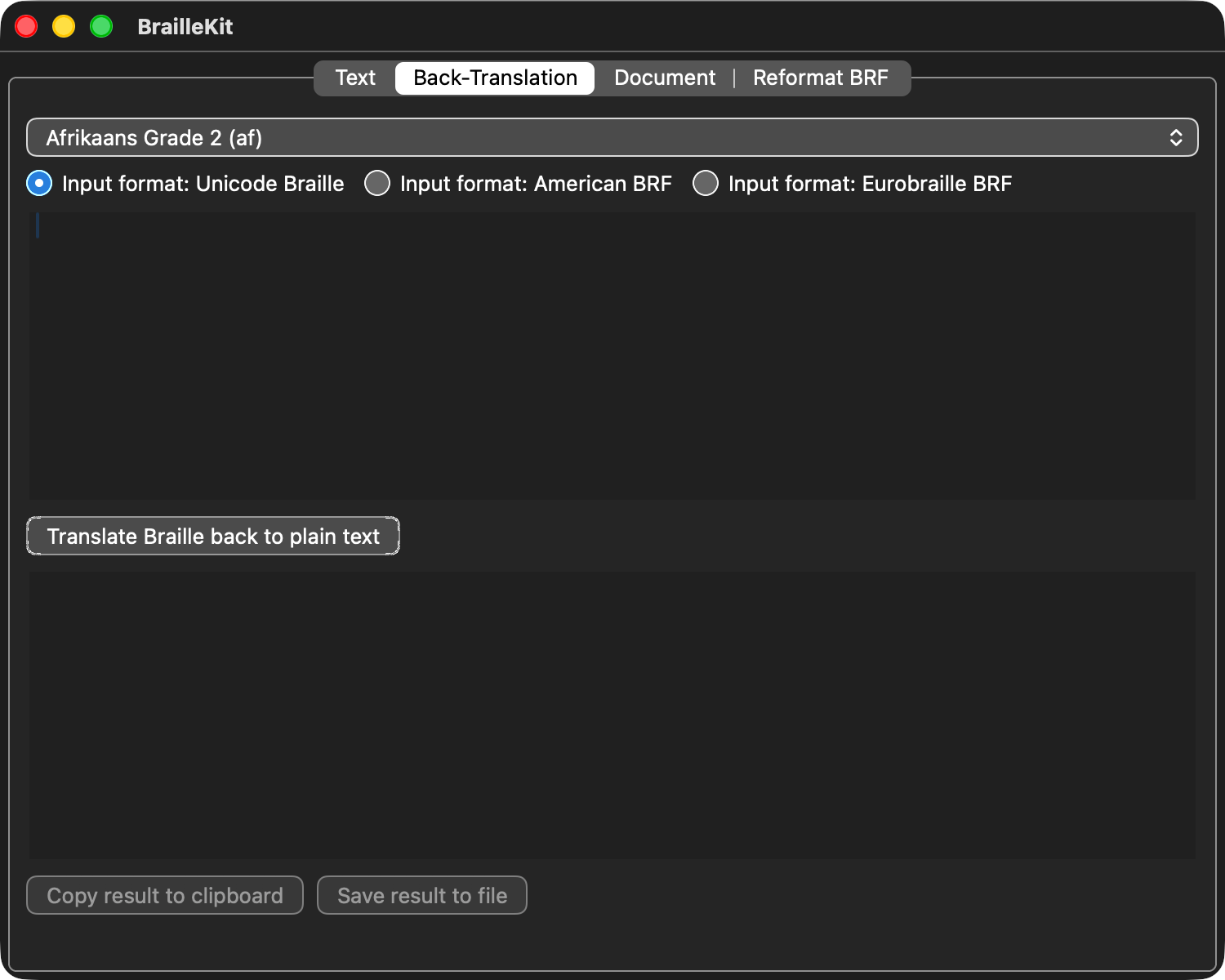Copy result to clipboard
The image size is (1225, 980).
point(165,895)
